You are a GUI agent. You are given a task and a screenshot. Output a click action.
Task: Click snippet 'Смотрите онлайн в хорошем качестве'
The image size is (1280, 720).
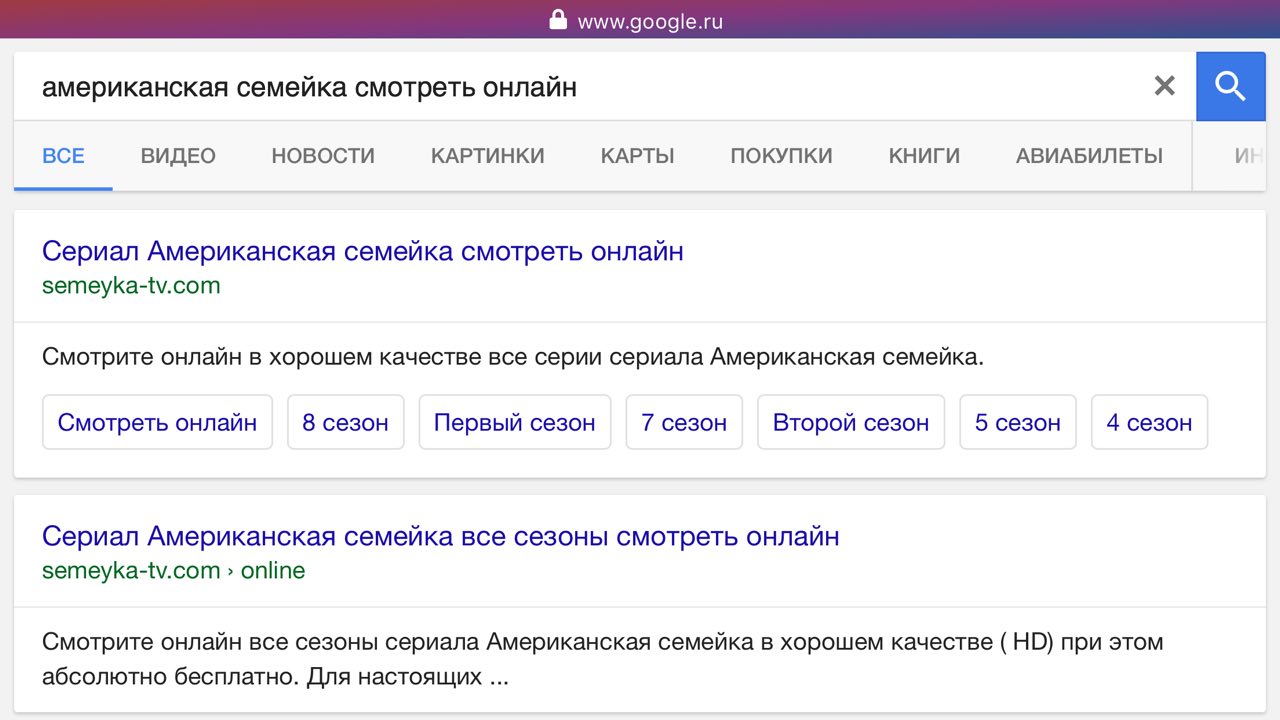point(513,357)
